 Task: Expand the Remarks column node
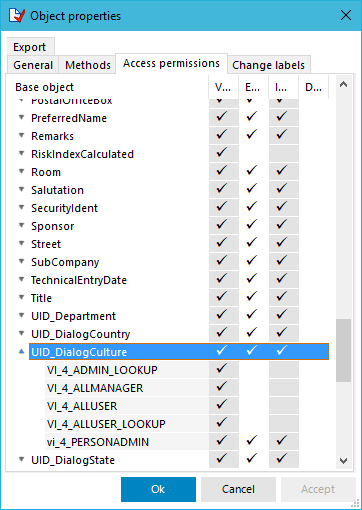(x=21, y=135)
